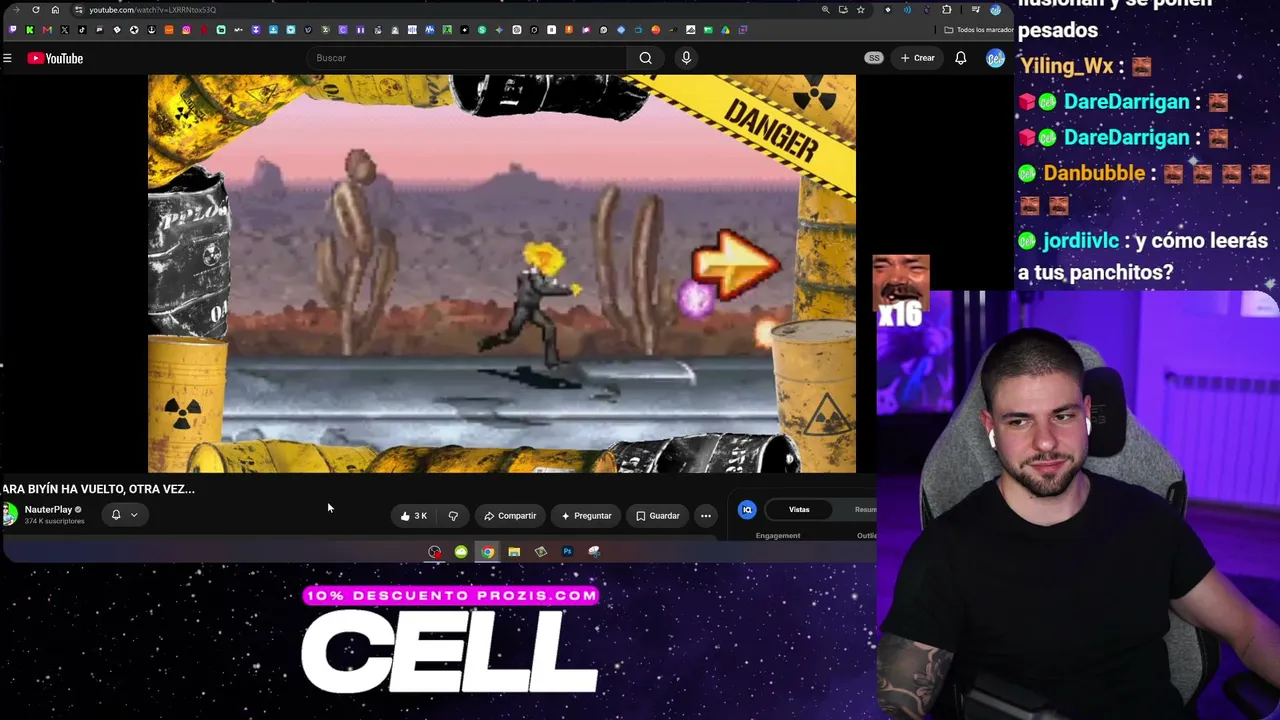
Task: Go to YouTube home via the logo
Action: (55, 58)
